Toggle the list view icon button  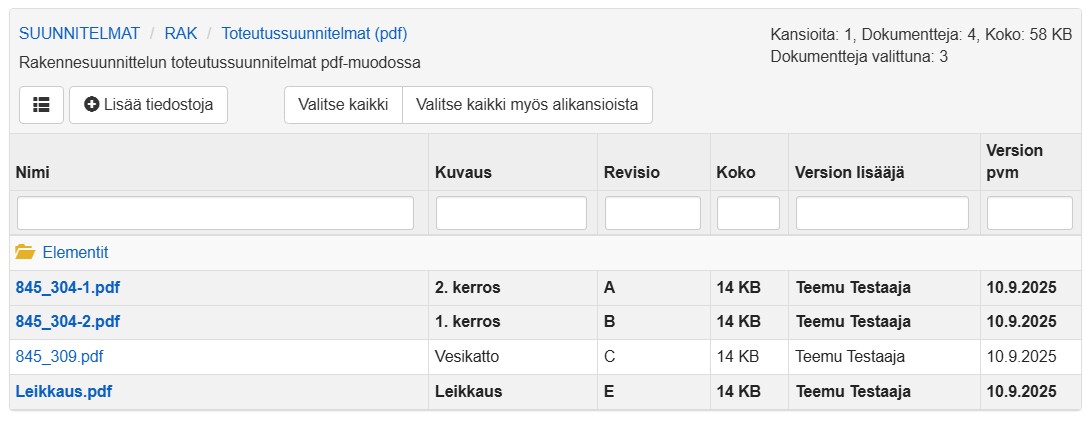pyautogui.click(x=42, y=105)
